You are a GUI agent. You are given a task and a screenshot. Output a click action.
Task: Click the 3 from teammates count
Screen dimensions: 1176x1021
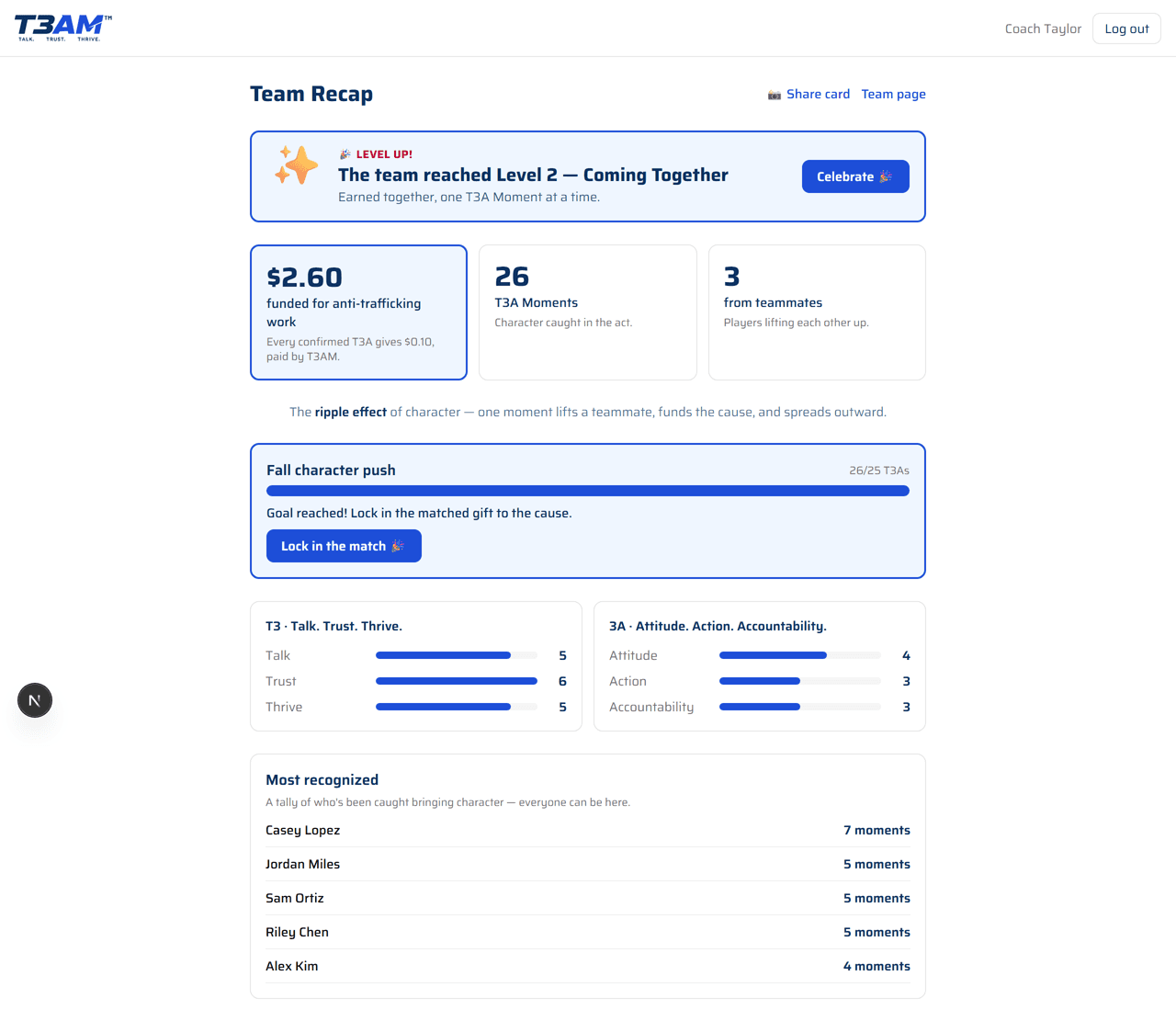731,277
